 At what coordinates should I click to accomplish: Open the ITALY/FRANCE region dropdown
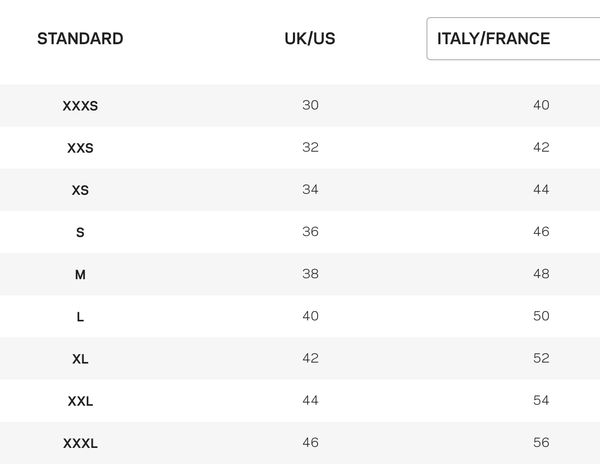click(513, 39)
